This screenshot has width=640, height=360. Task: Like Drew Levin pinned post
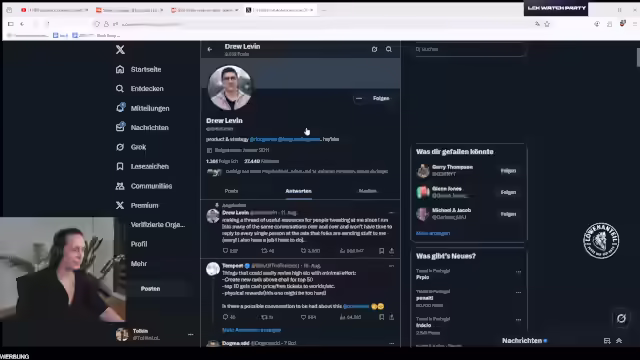tap(303, 251)
